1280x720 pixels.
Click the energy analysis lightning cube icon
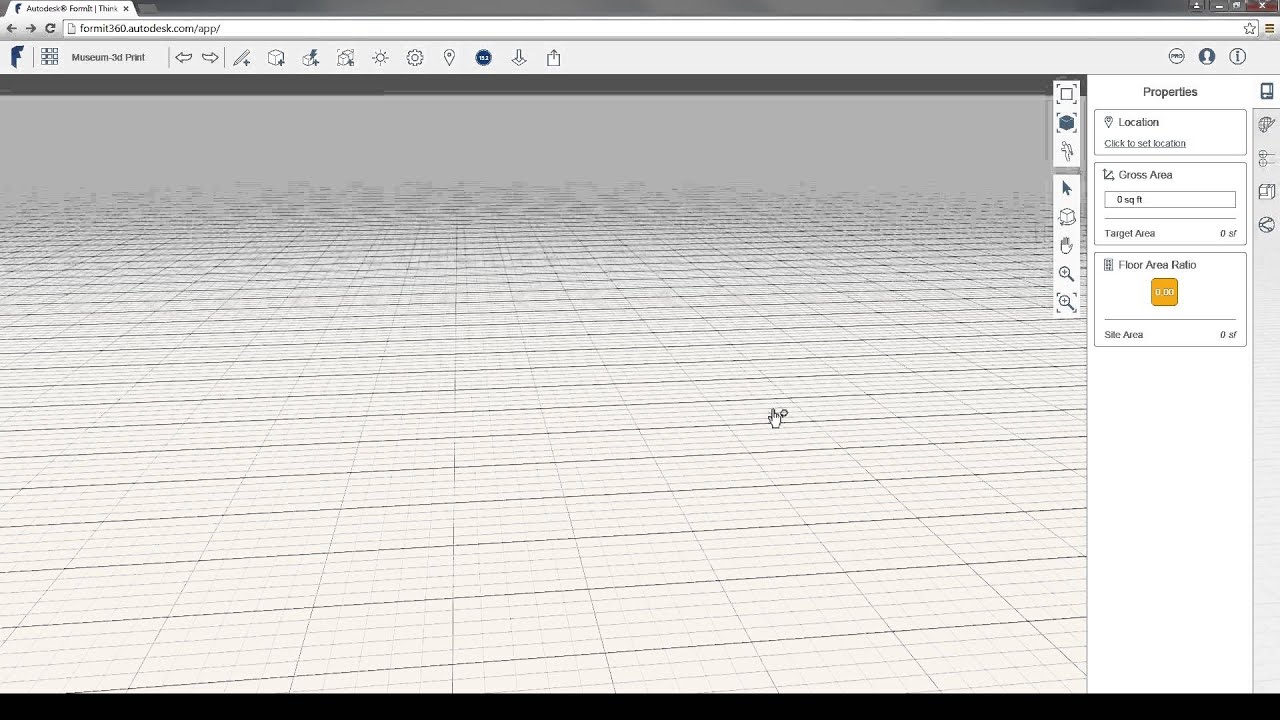311,58
